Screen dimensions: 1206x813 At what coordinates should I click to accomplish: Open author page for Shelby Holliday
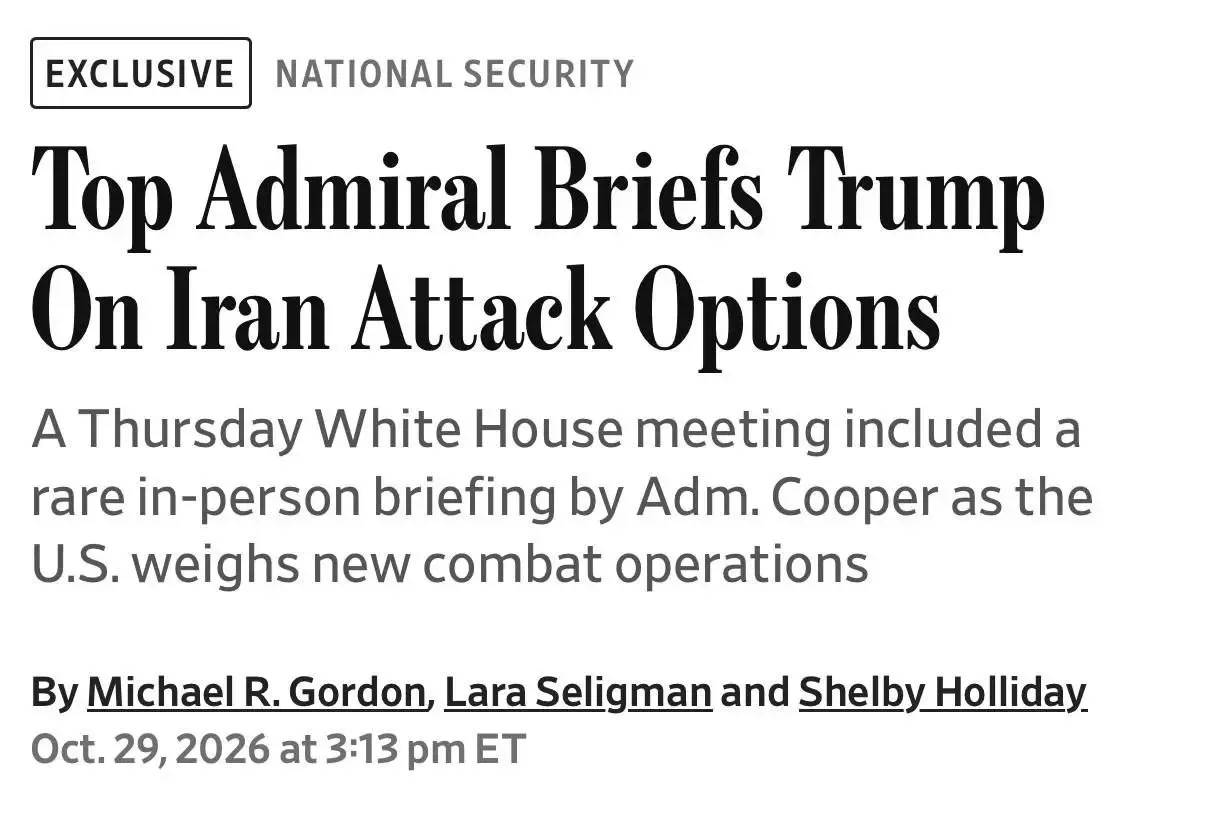tap(942, 692)
